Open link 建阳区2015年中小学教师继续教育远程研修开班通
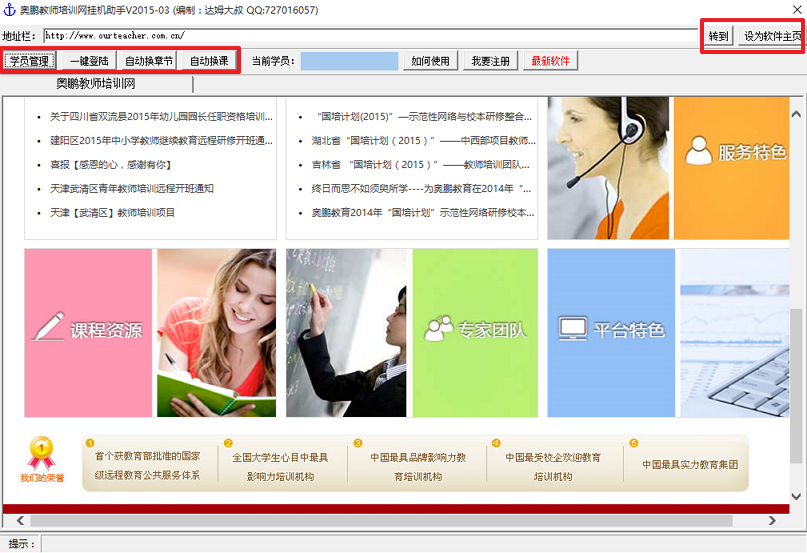The image size is (807, 553). pyautogui.click(x=161, y=141)
